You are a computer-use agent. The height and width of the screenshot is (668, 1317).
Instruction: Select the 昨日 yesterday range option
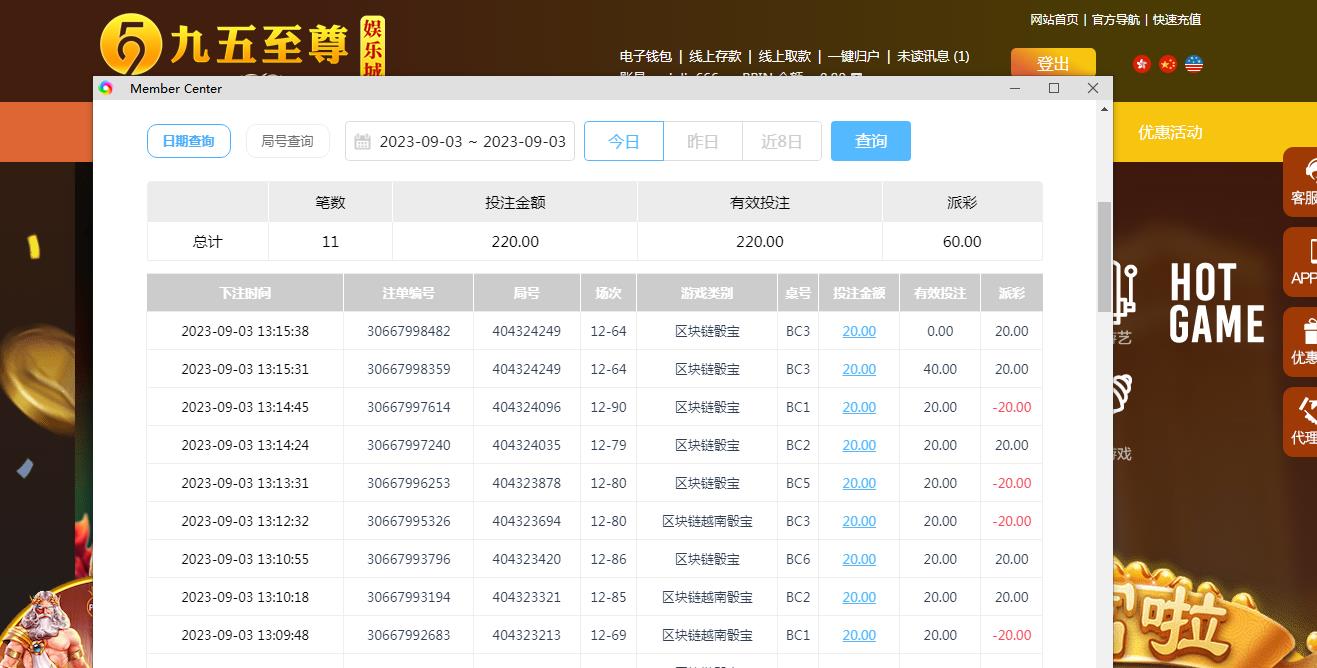702,141
